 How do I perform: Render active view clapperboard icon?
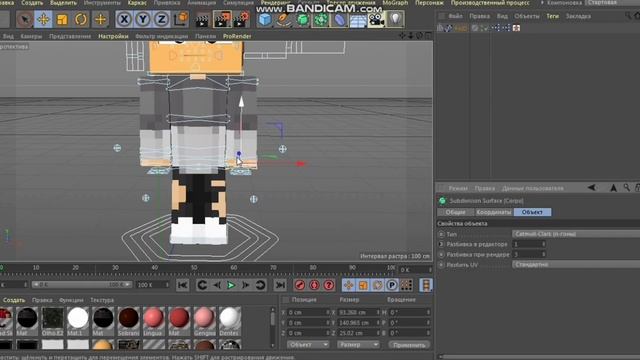pyautogui.click(x=202, y=19)
